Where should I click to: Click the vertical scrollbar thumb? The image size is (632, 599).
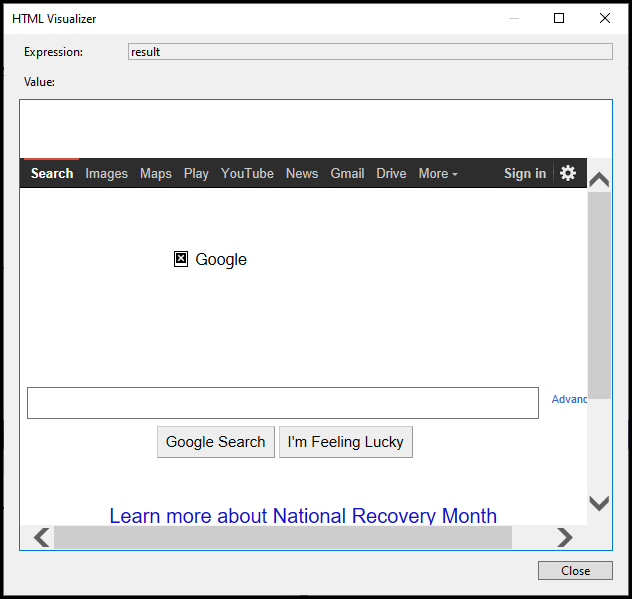[599, 295]
